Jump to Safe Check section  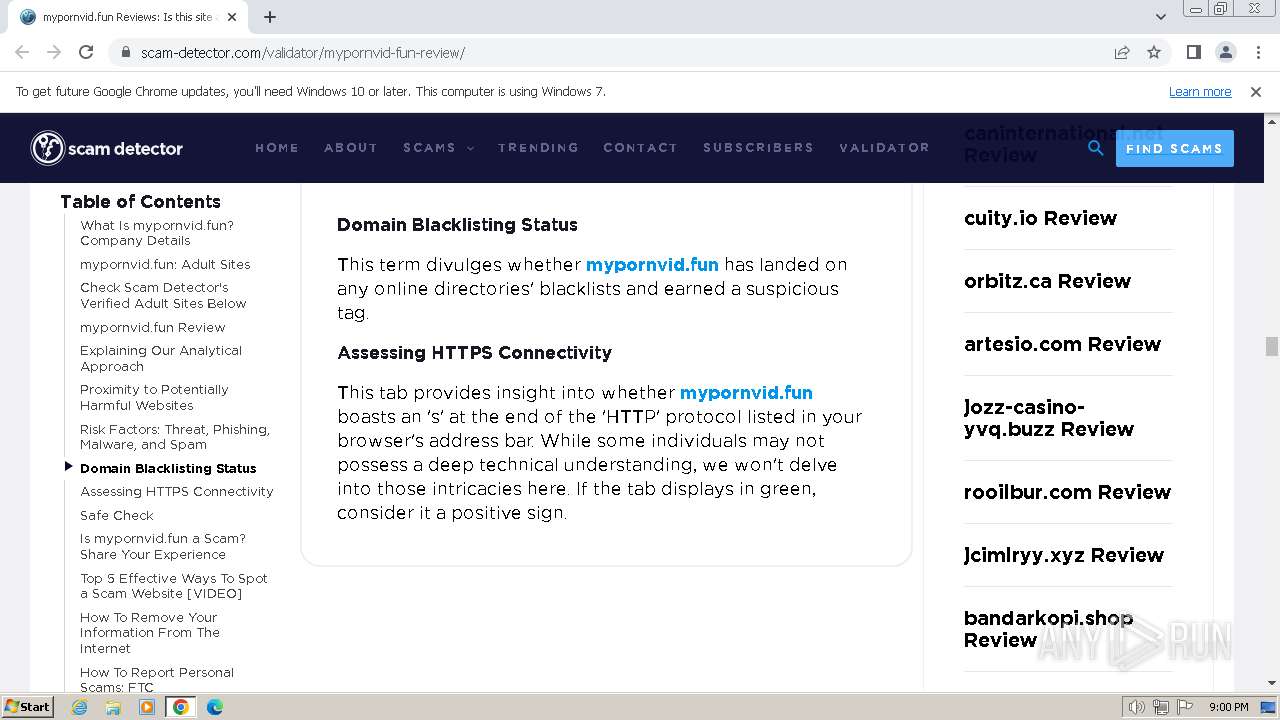[117, 516]
